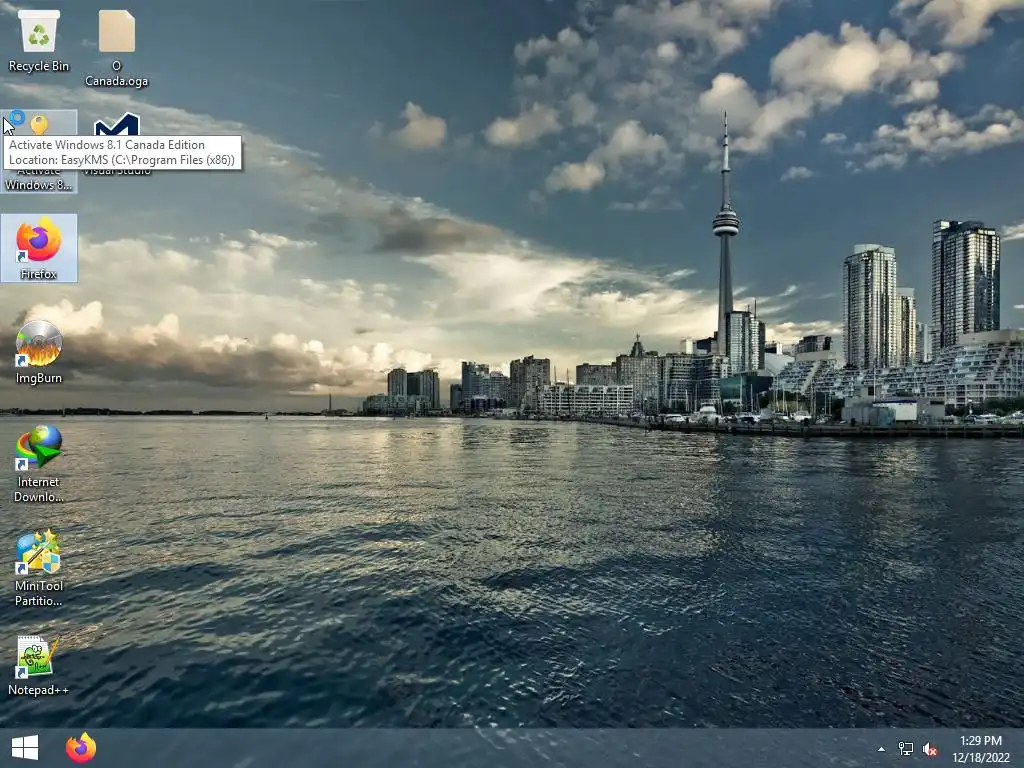Open the network status tray icon

tap(906, 749)
